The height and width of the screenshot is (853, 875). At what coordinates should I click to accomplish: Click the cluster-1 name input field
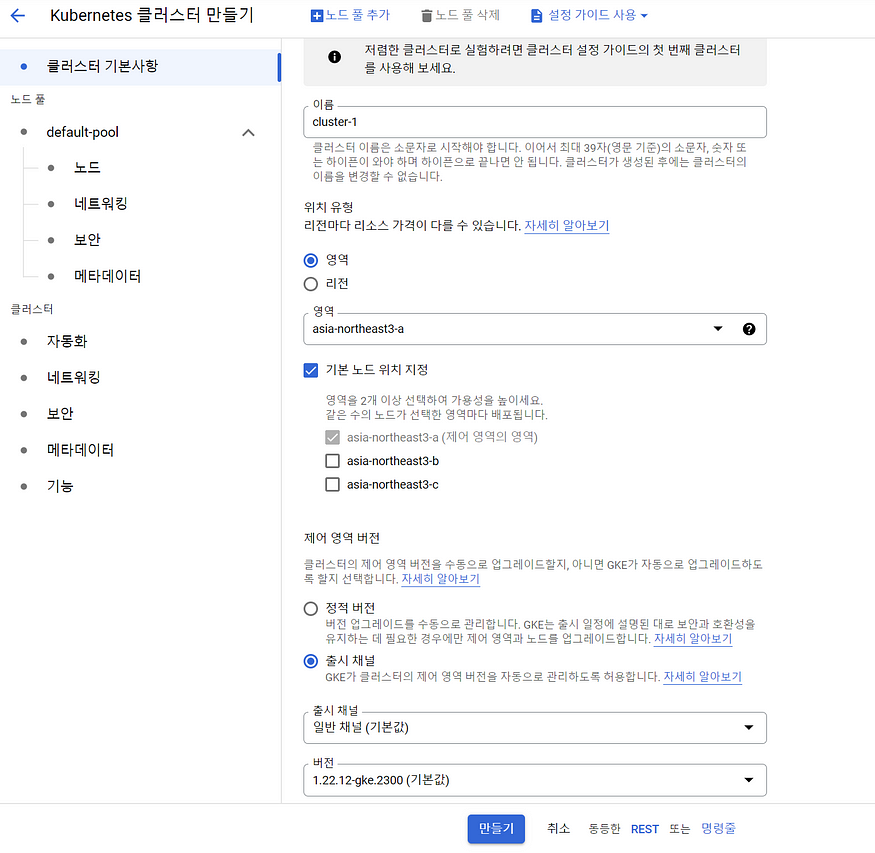tap(535, 122)
